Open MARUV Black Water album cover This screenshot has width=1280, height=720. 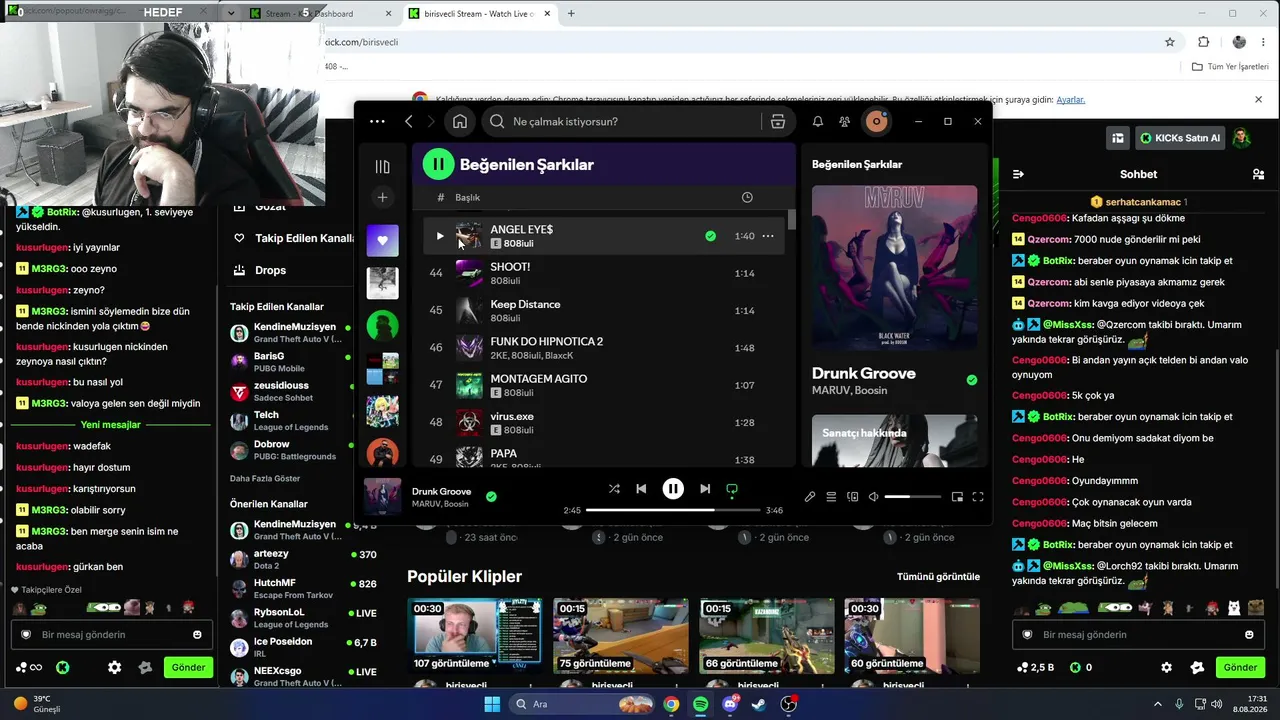click(x=895, y=268)
